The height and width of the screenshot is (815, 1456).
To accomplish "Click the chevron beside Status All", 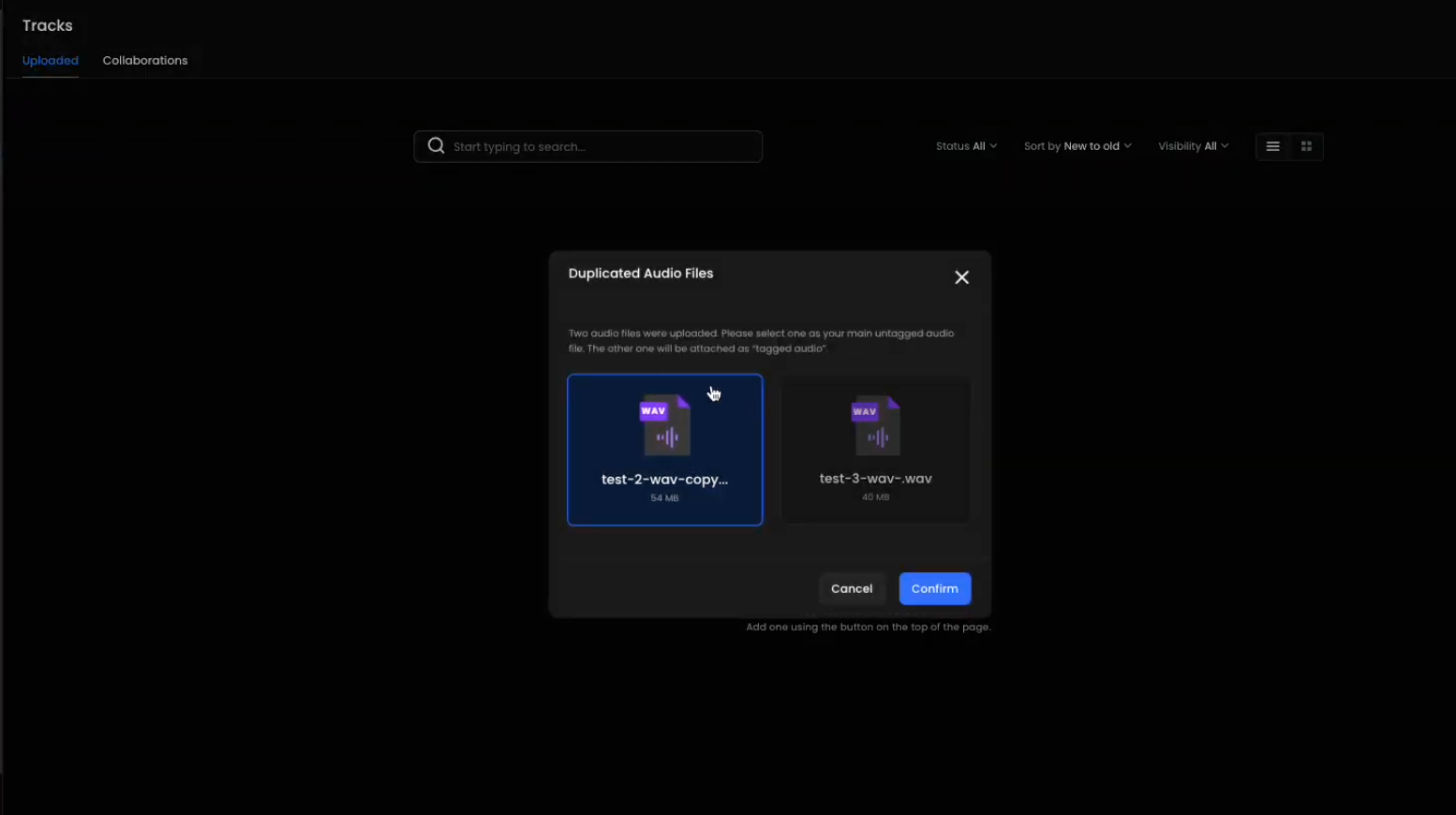I will [x=993, y=146].
